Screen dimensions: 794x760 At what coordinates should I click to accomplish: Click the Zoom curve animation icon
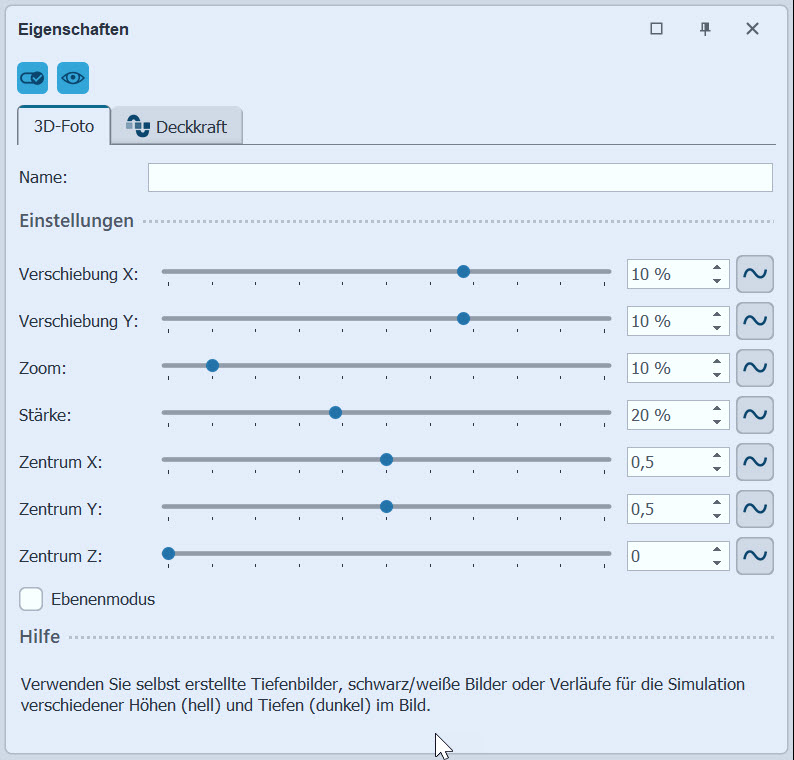(x=755, y=368)
